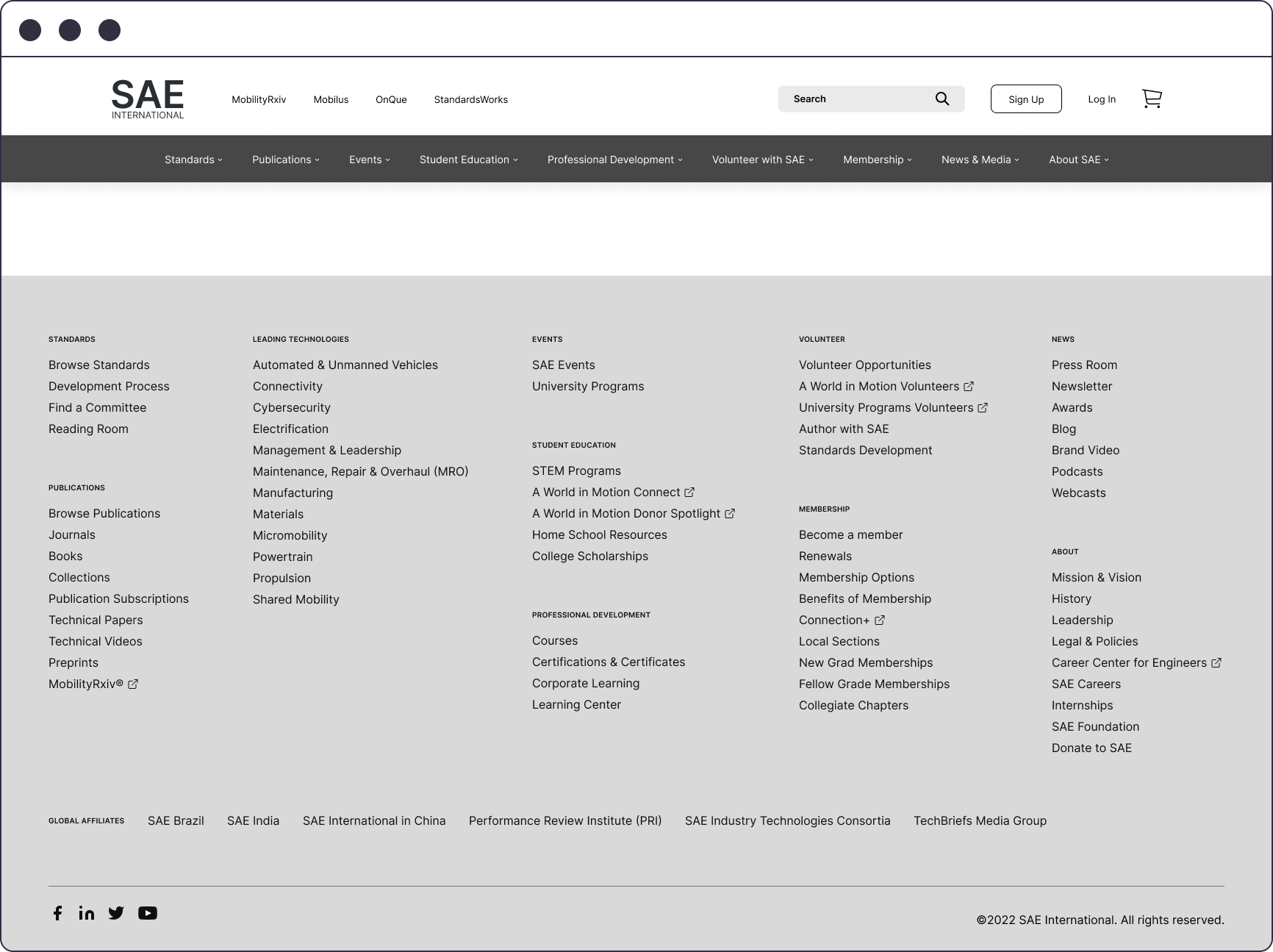Image resolution: width=1273 pixels, height=952 pixels.
Task: Click external icon beside Career Center for Engineers
Action: click(x=1216, y=662)
